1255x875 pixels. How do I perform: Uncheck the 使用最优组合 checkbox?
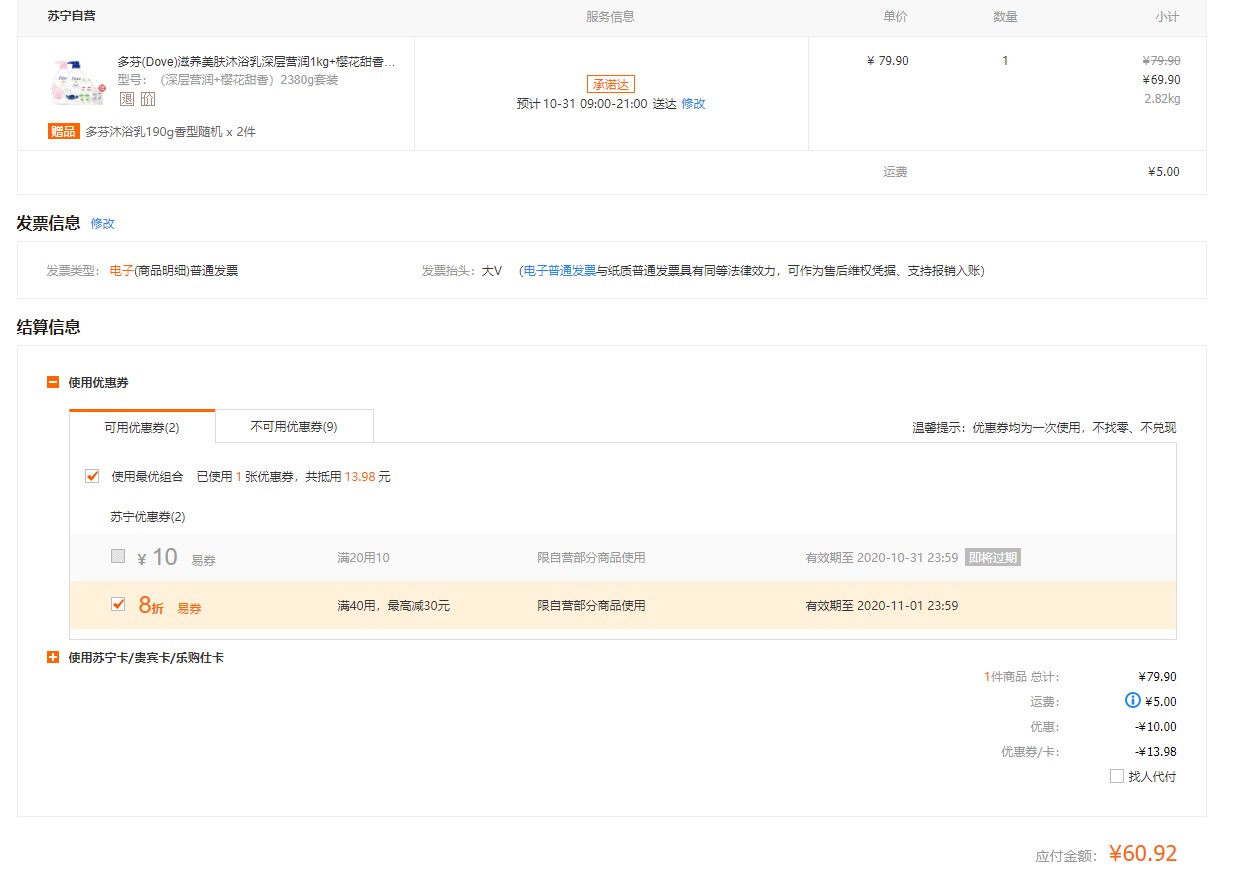(x=92, y=477)
